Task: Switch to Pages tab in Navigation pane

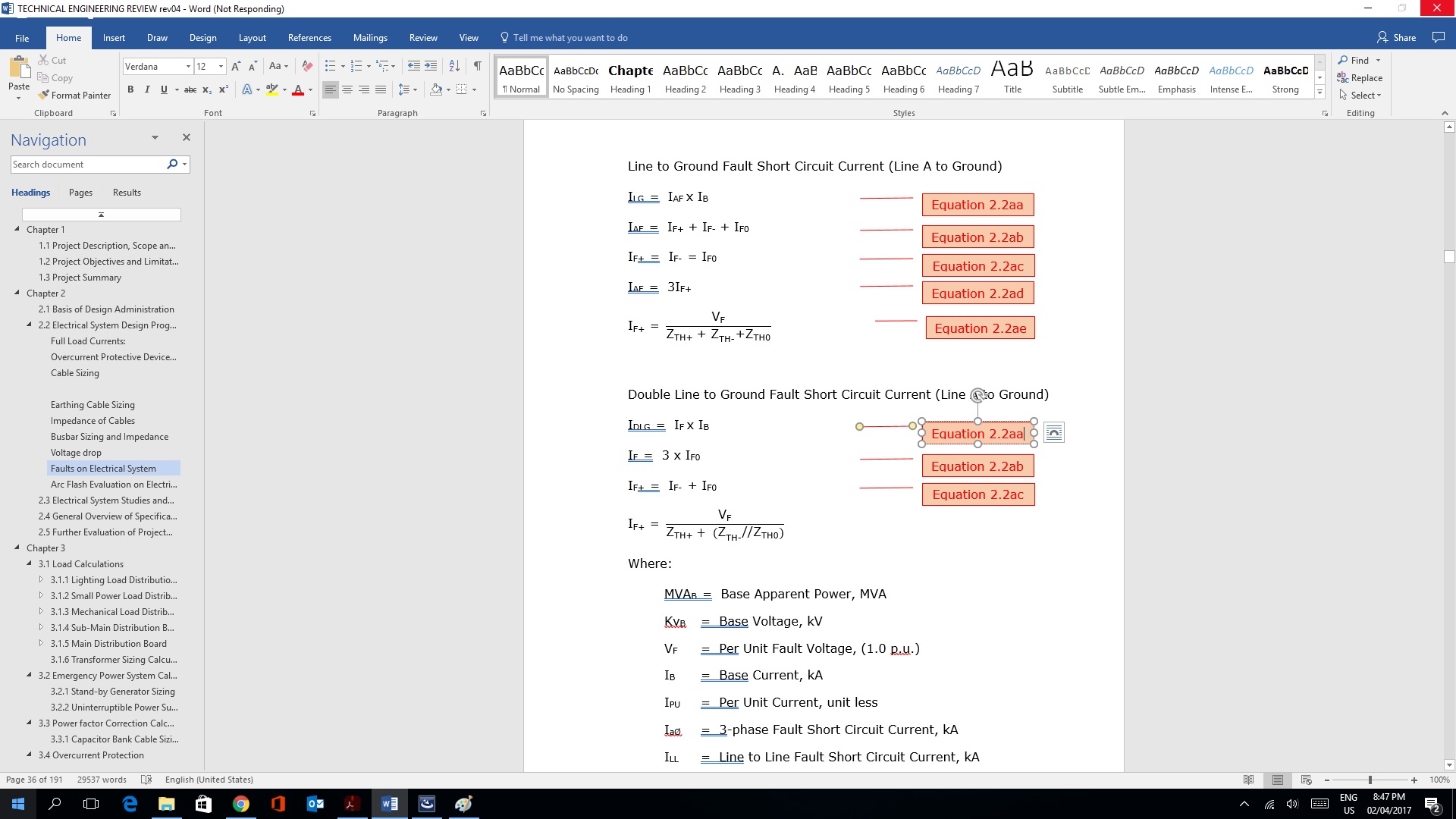Action: click(80, 193)
